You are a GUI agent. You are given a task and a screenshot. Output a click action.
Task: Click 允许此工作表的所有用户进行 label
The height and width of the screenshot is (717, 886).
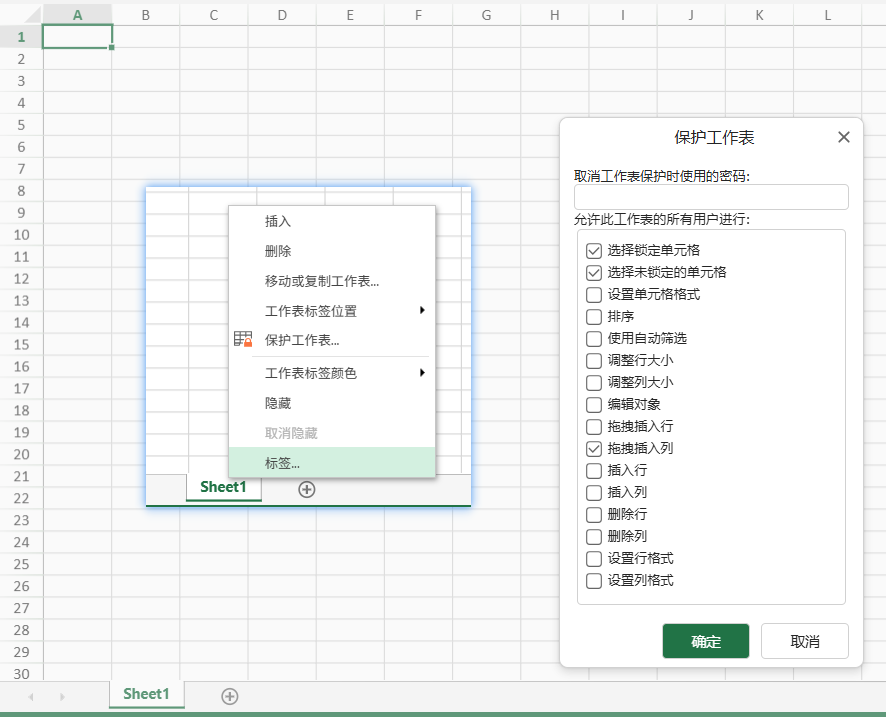tap(662, 219)
